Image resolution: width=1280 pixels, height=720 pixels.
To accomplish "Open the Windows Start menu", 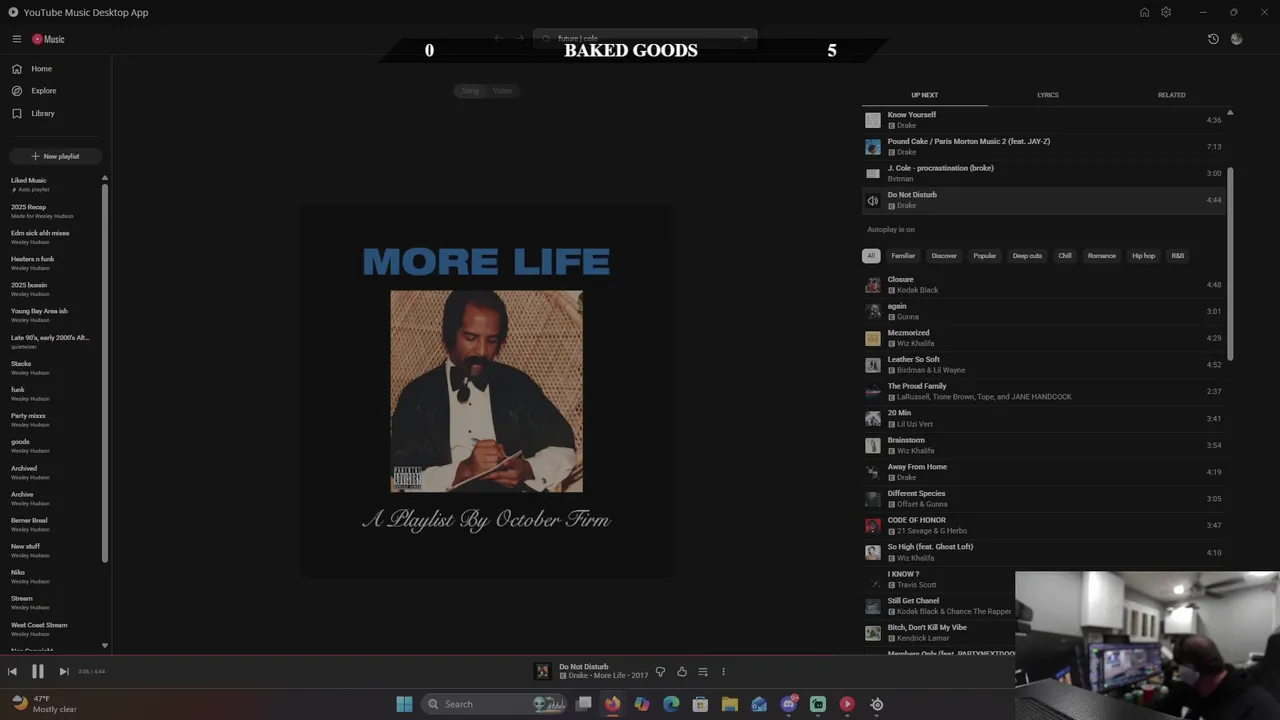I will point(404,704).
